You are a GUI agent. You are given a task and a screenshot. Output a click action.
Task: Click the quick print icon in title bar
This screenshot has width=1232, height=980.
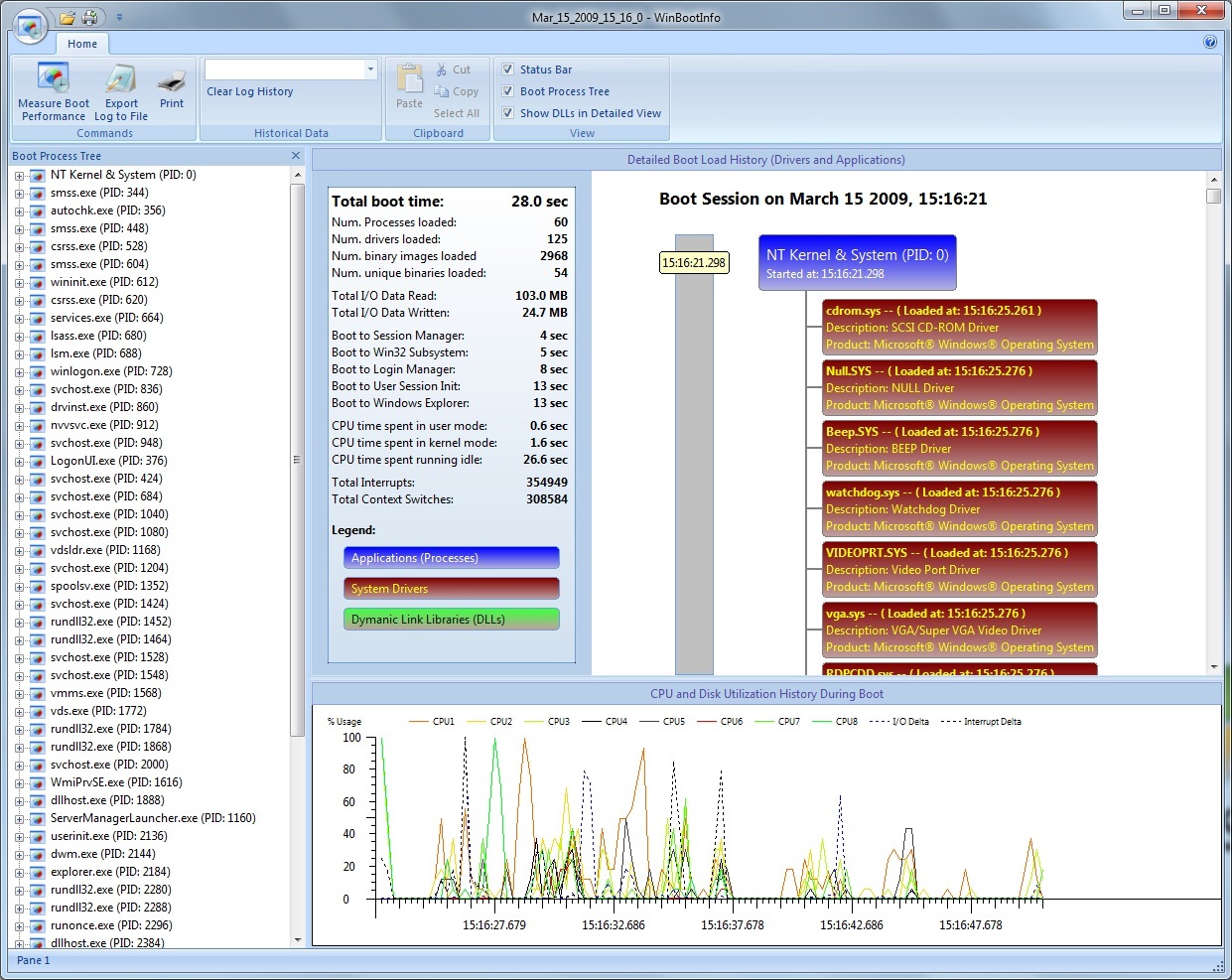89,18
